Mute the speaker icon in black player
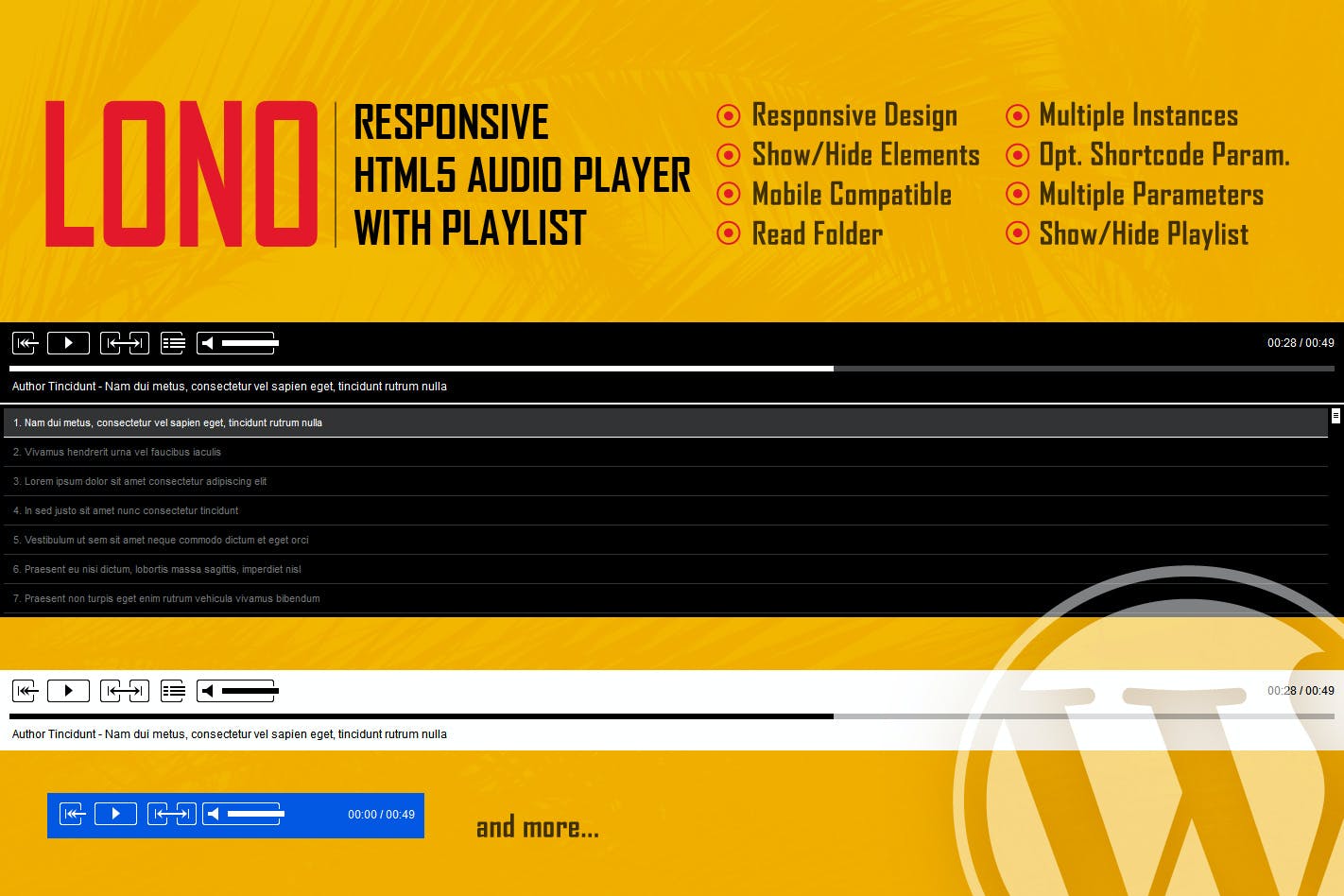Viewport: 1344px width, 896px height. coord(208,343)
